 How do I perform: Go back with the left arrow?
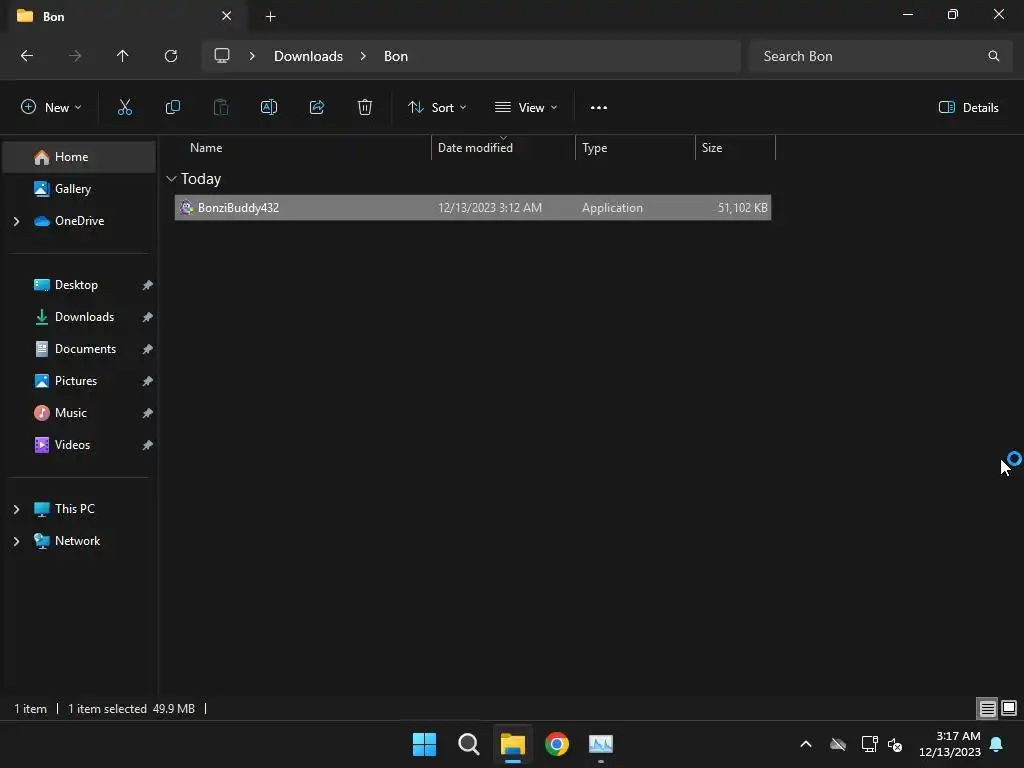27,56
